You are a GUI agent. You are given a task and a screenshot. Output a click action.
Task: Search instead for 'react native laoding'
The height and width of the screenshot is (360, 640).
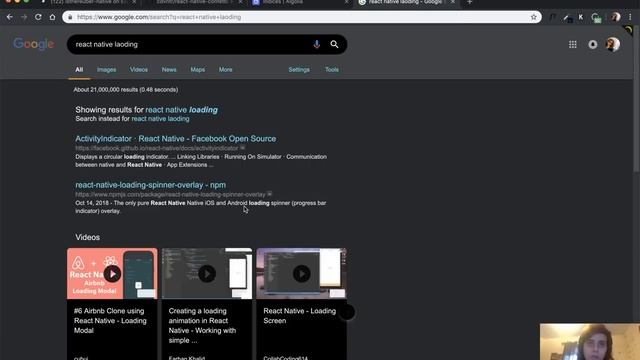(160, 119)
